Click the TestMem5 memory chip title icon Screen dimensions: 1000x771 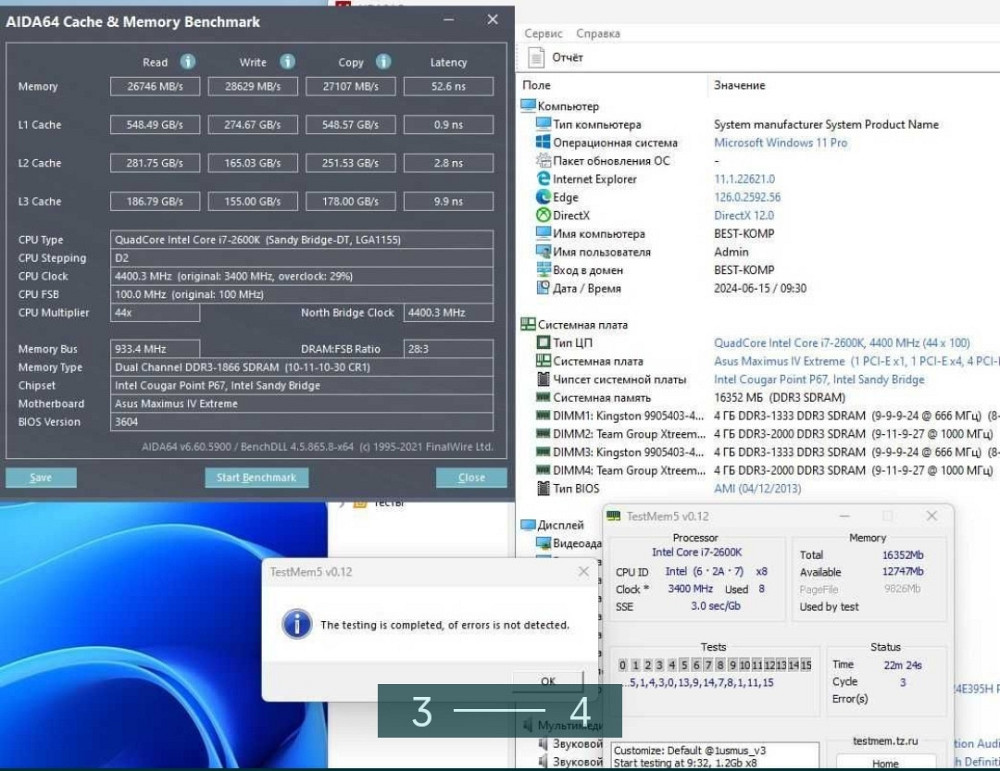(614, 516)
